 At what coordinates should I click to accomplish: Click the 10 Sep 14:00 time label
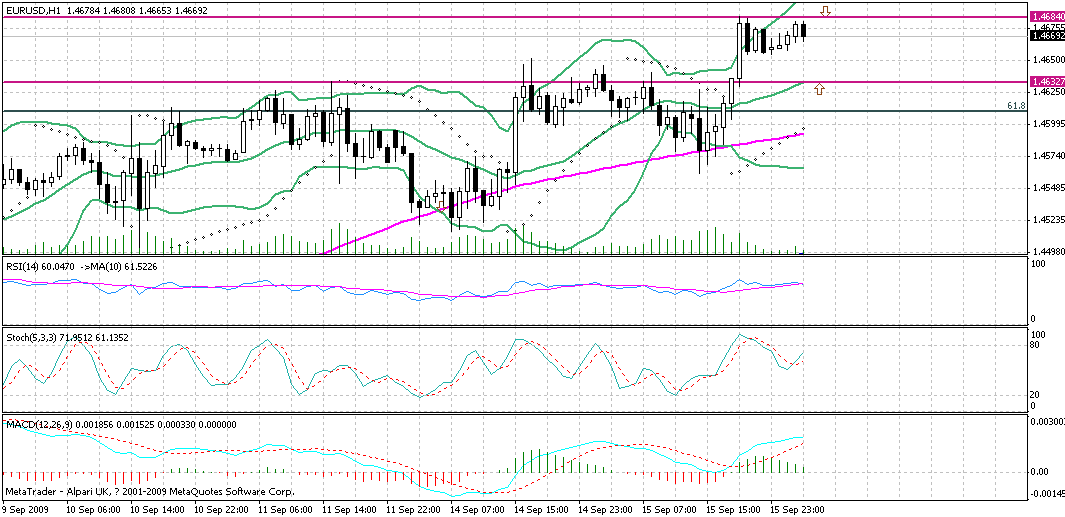[x=156, y=509]
